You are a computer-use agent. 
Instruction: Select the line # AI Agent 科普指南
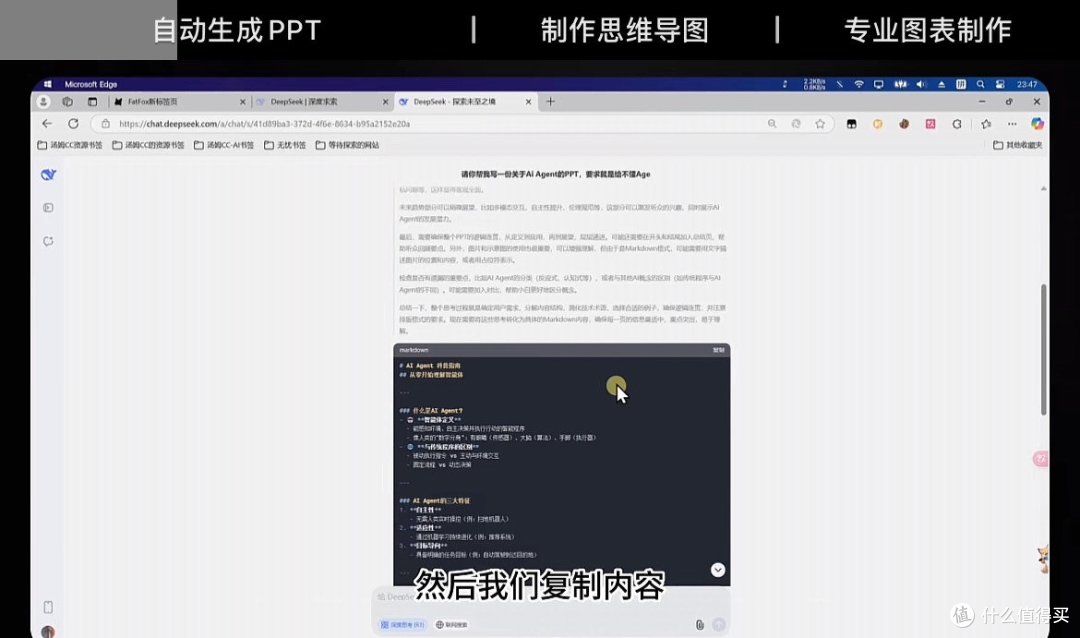(x=430, y=366)
